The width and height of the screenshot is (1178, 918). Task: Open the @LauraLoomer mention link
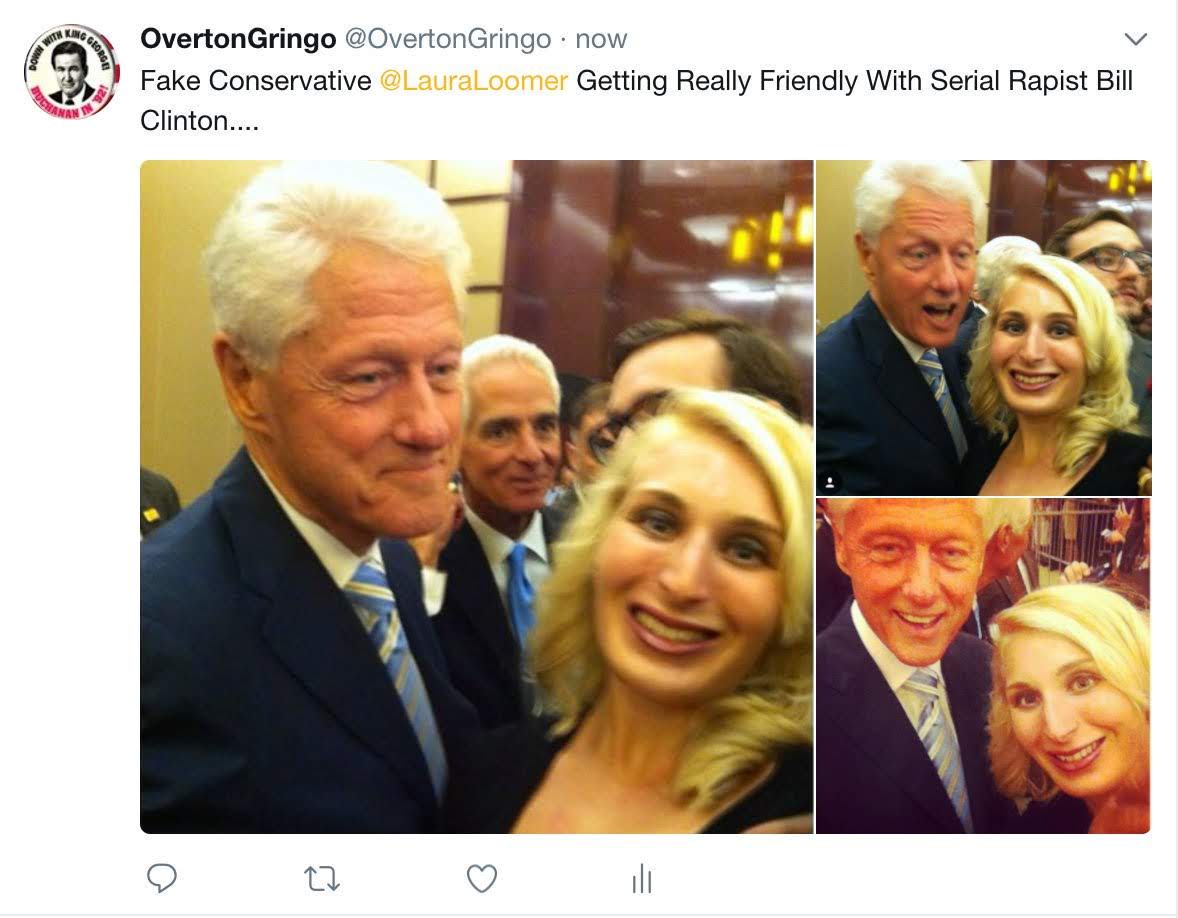pyautogui.click(x=473, y=80)
